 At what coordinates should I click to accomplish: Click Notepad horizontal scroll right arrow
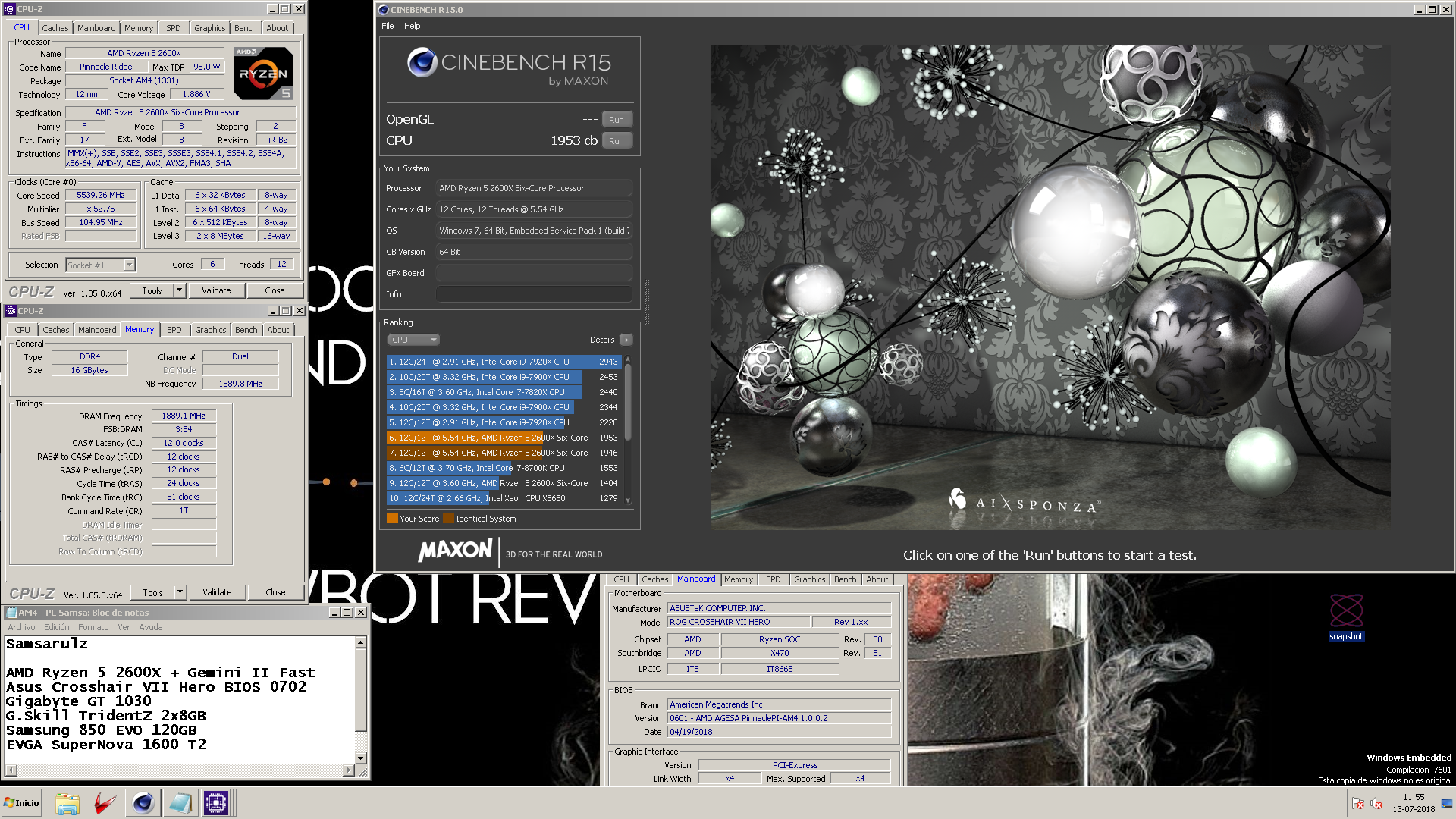349,770
